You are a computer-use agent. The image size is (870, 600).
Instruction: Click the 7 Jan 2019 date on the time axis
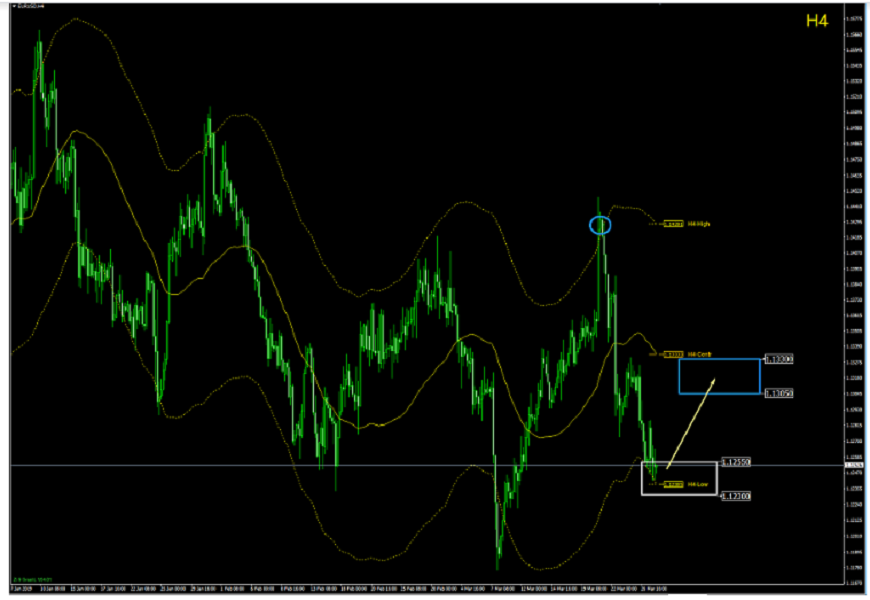click(x=20, y=589)
